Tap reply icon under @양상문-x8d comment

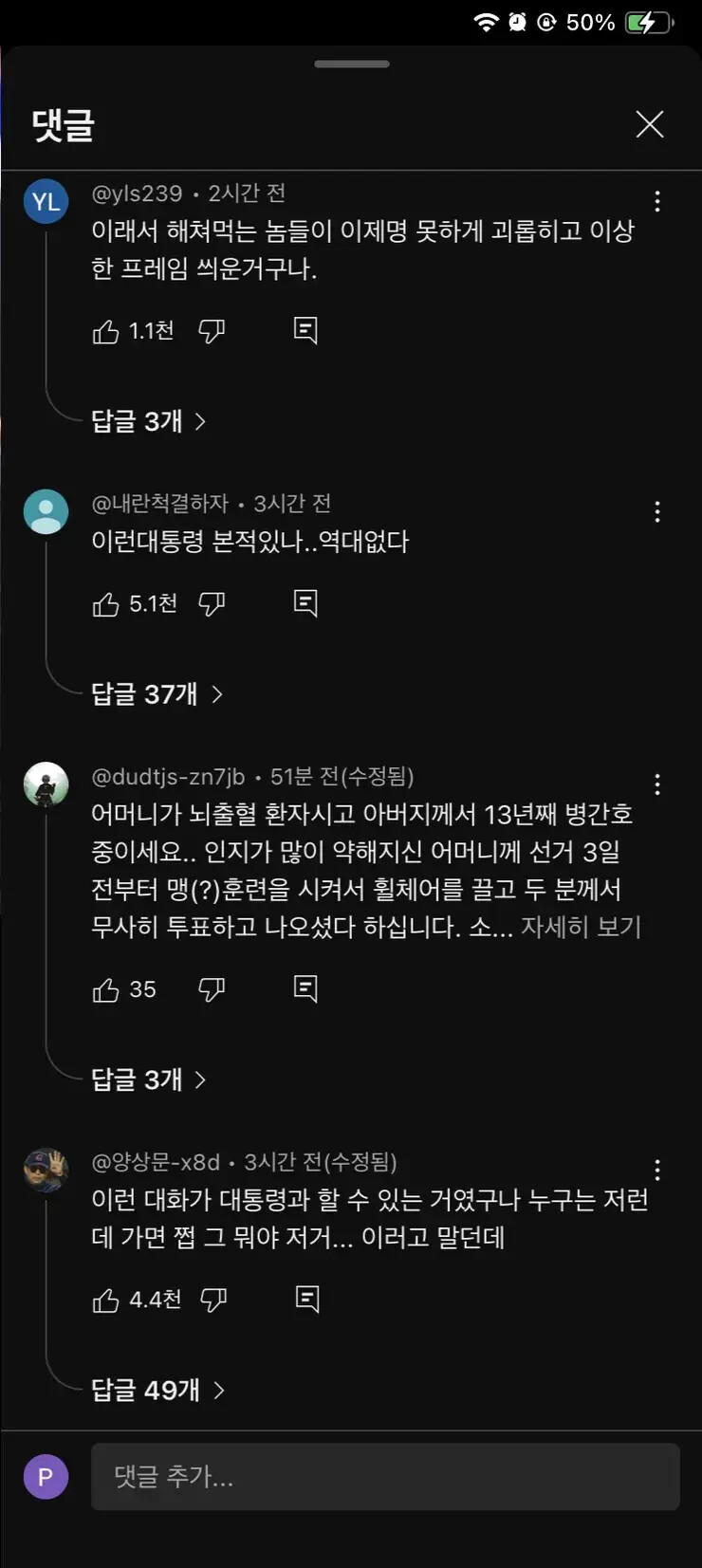tap(307, 1300)
